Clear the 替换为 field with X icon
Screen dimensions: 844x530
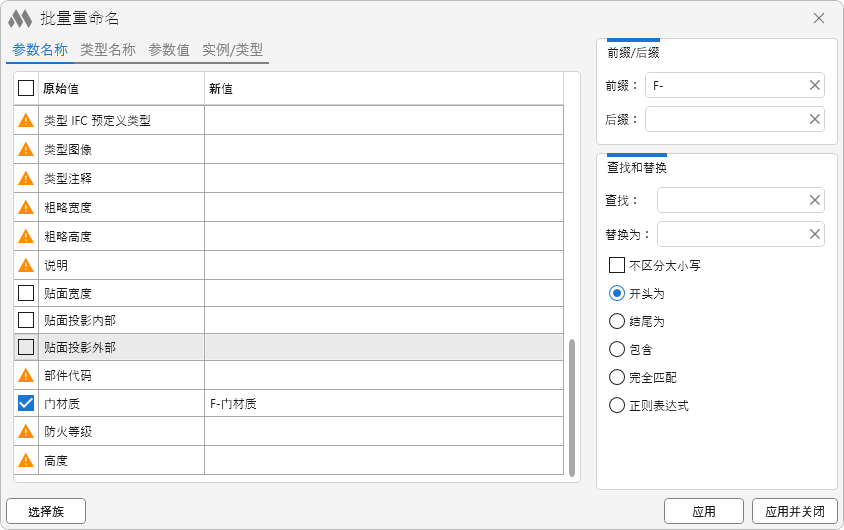click(x=815, y=234)
